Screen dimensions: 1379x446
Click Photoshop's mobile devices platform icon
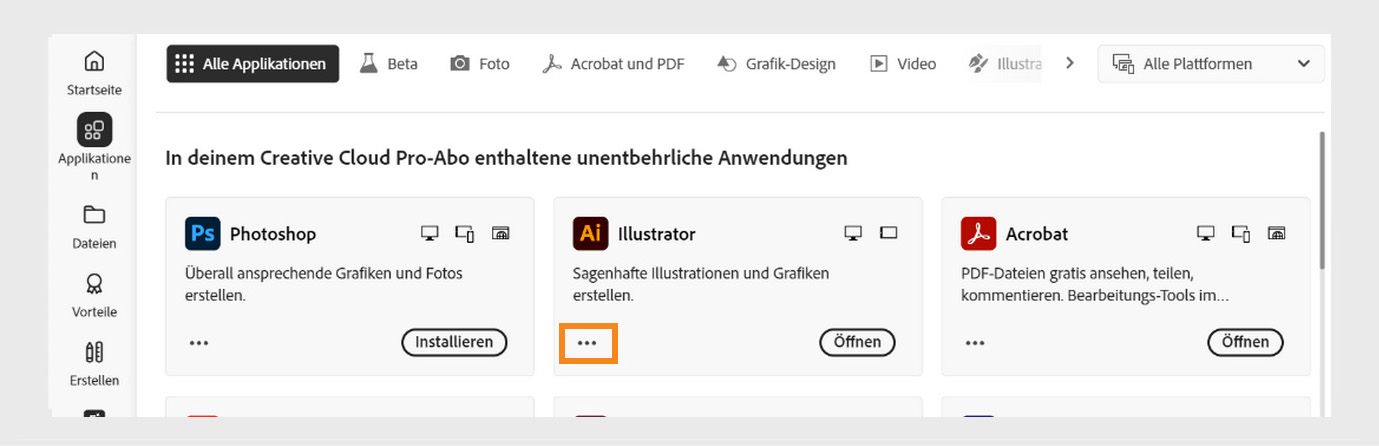tap(465, 233)
